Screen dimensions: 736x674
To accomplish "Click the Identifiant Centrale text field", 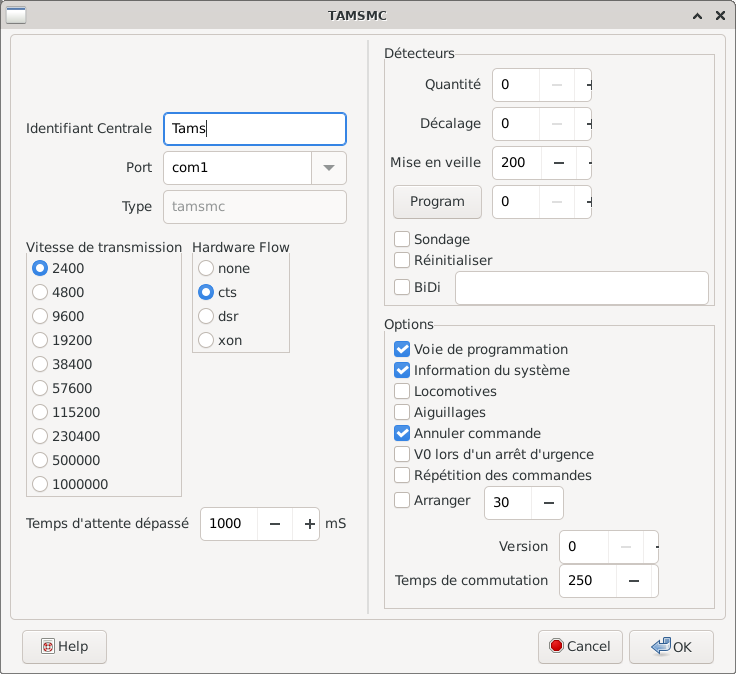I will coord(254,128).
